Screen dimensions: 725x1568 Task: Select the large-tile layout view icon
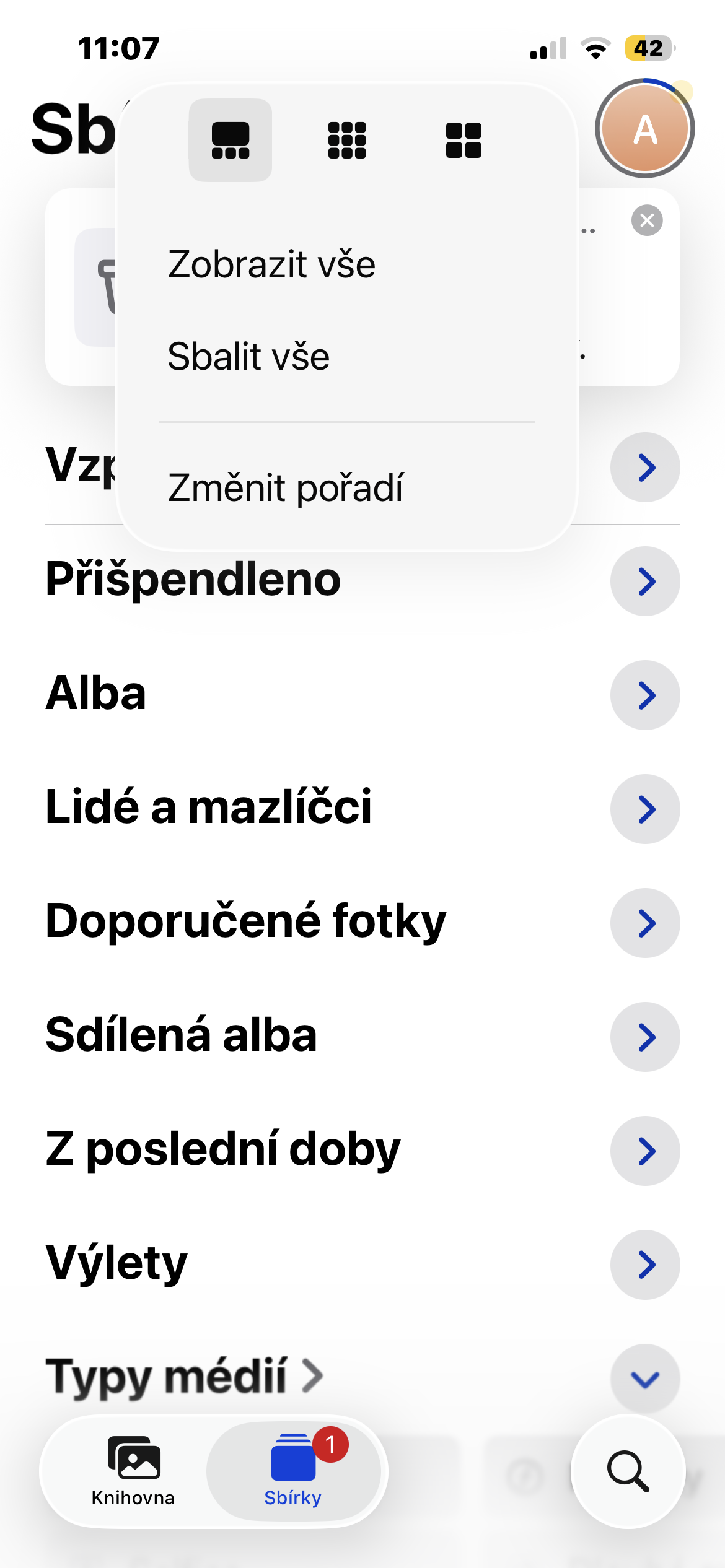[x=230, y=140]
